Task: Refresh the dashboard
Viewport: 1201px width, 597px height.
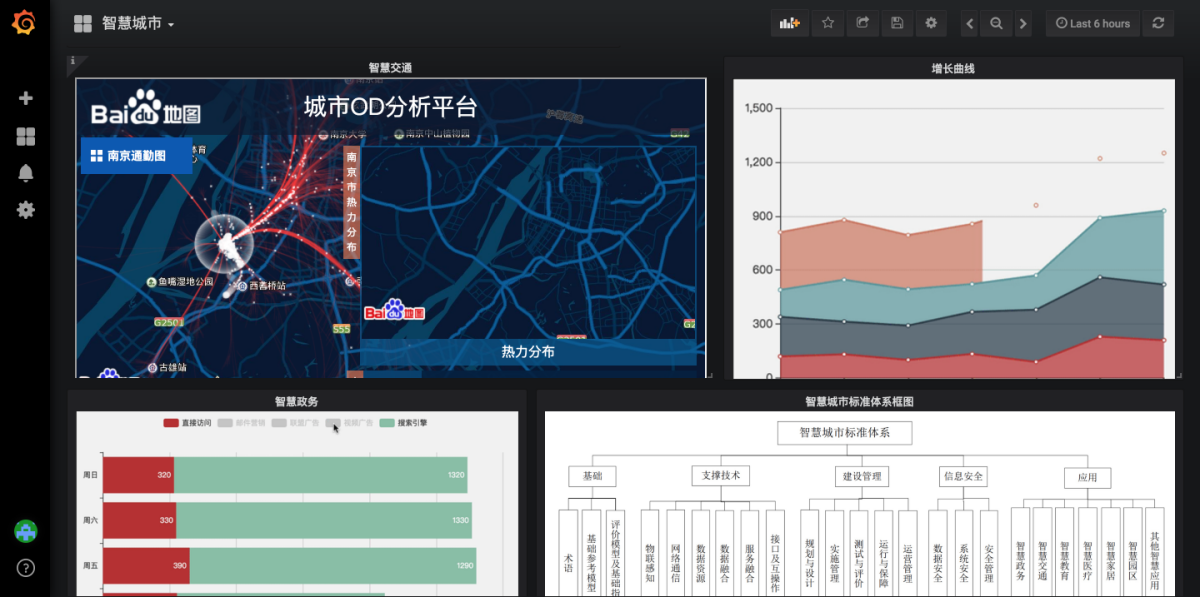Action: pyautogui.click(x=1158, y=23)
